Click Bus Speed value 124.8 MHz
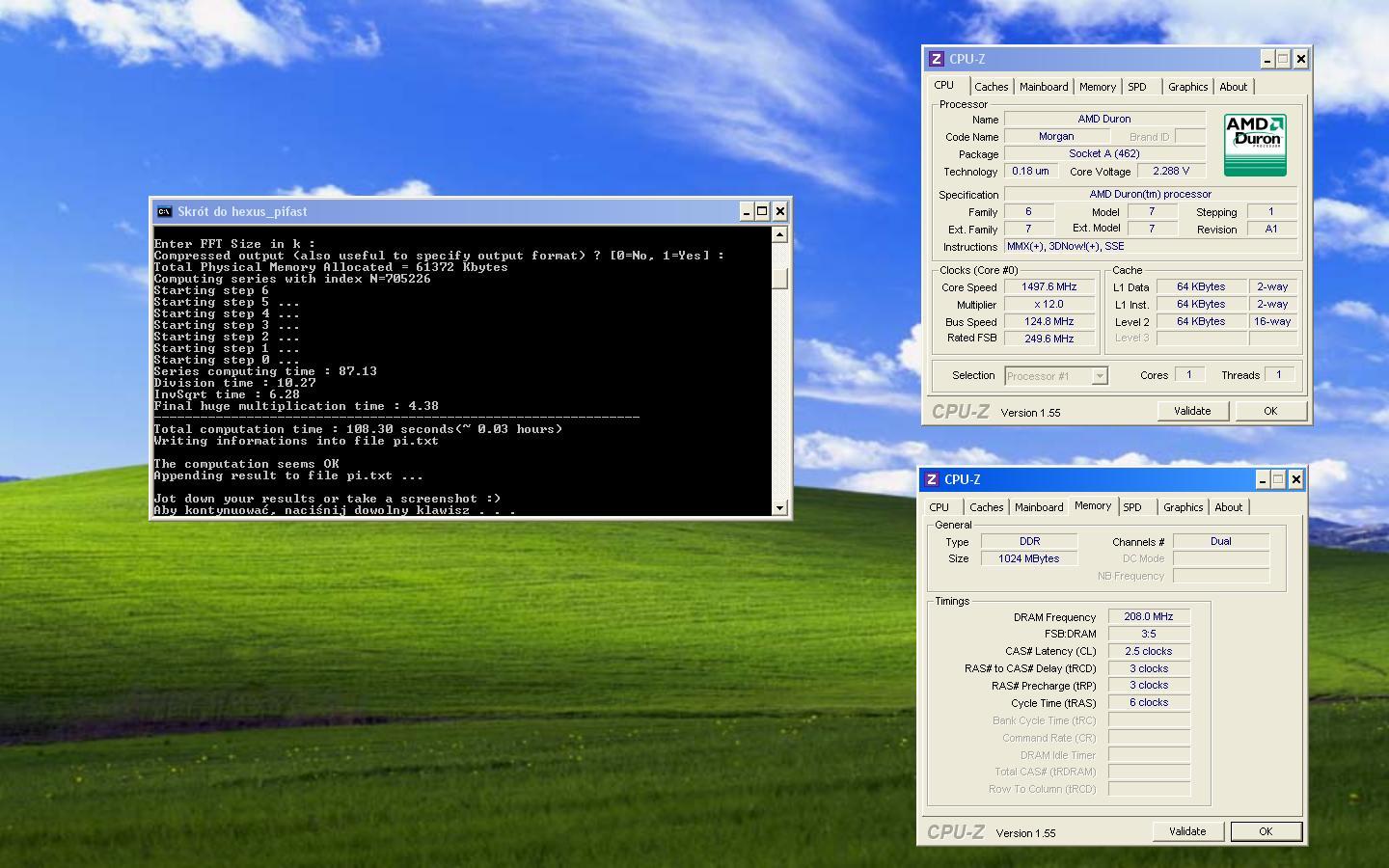This screenshot has width=1389, height=868. (x=1049, y=321)
